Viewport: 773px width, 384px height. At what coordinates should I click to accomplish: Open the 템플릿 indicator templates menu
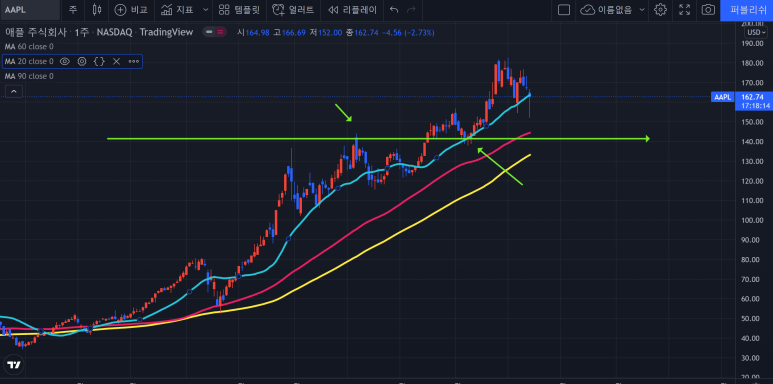(239, 9)
